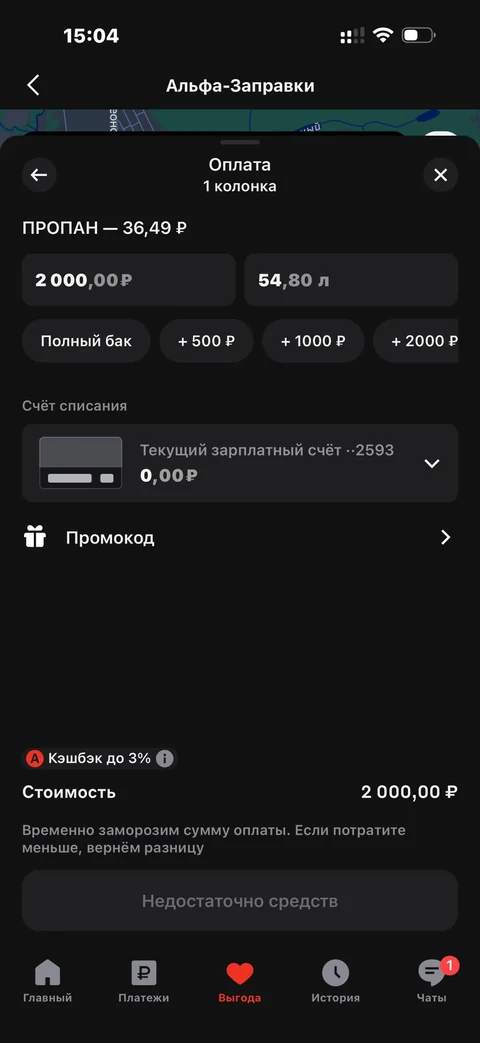Tap the back chevron beside Альфа-Заправки
The width and height of the screenshot is (480, 1043).
[33, 85]
